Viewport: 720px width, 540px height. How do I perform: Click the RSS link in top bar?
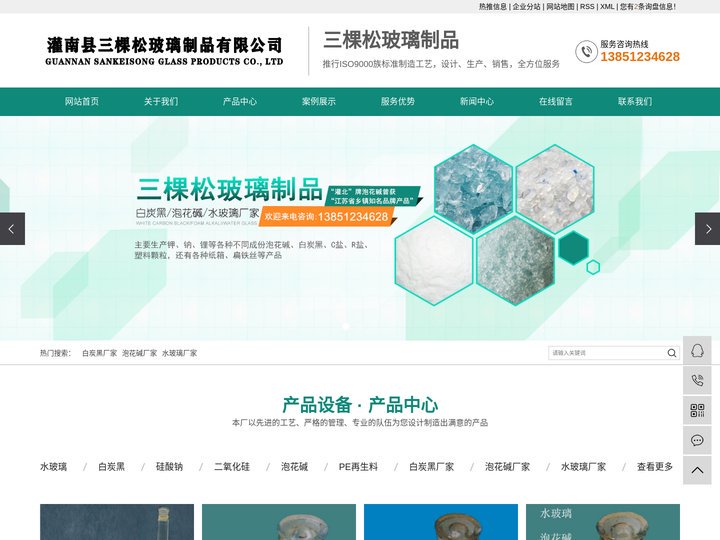click(x=587, y=7)
